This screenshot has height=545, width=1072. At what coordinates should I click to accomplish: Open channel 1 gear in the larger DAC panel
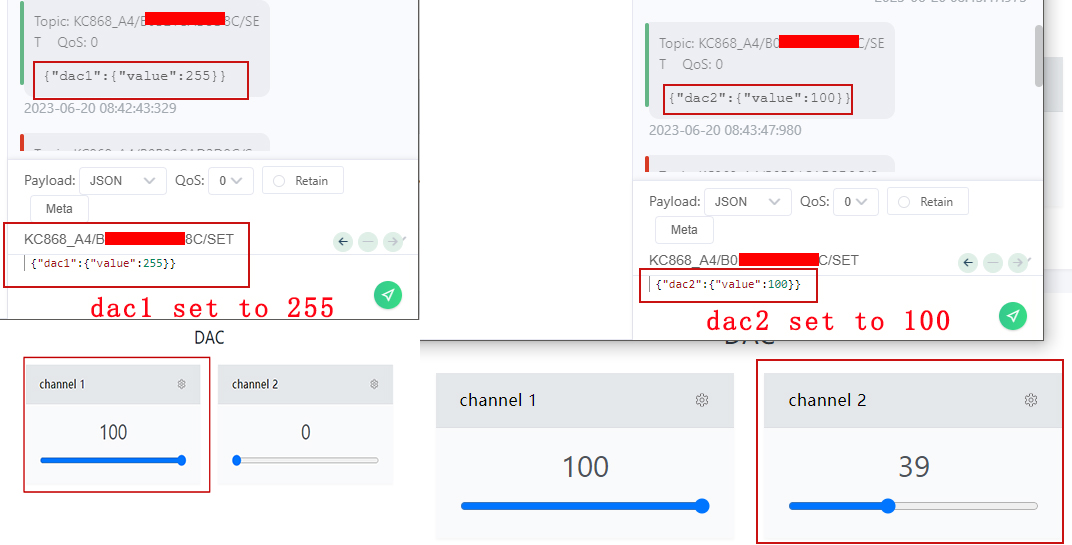pos(702,400)
